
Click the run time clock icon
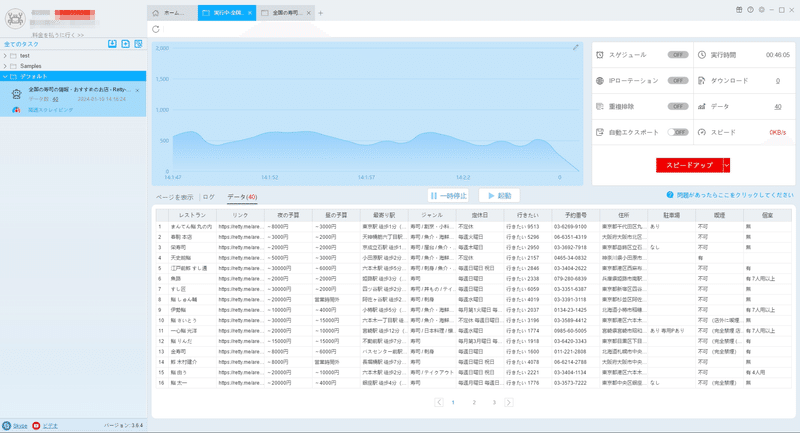coord(702,55)
